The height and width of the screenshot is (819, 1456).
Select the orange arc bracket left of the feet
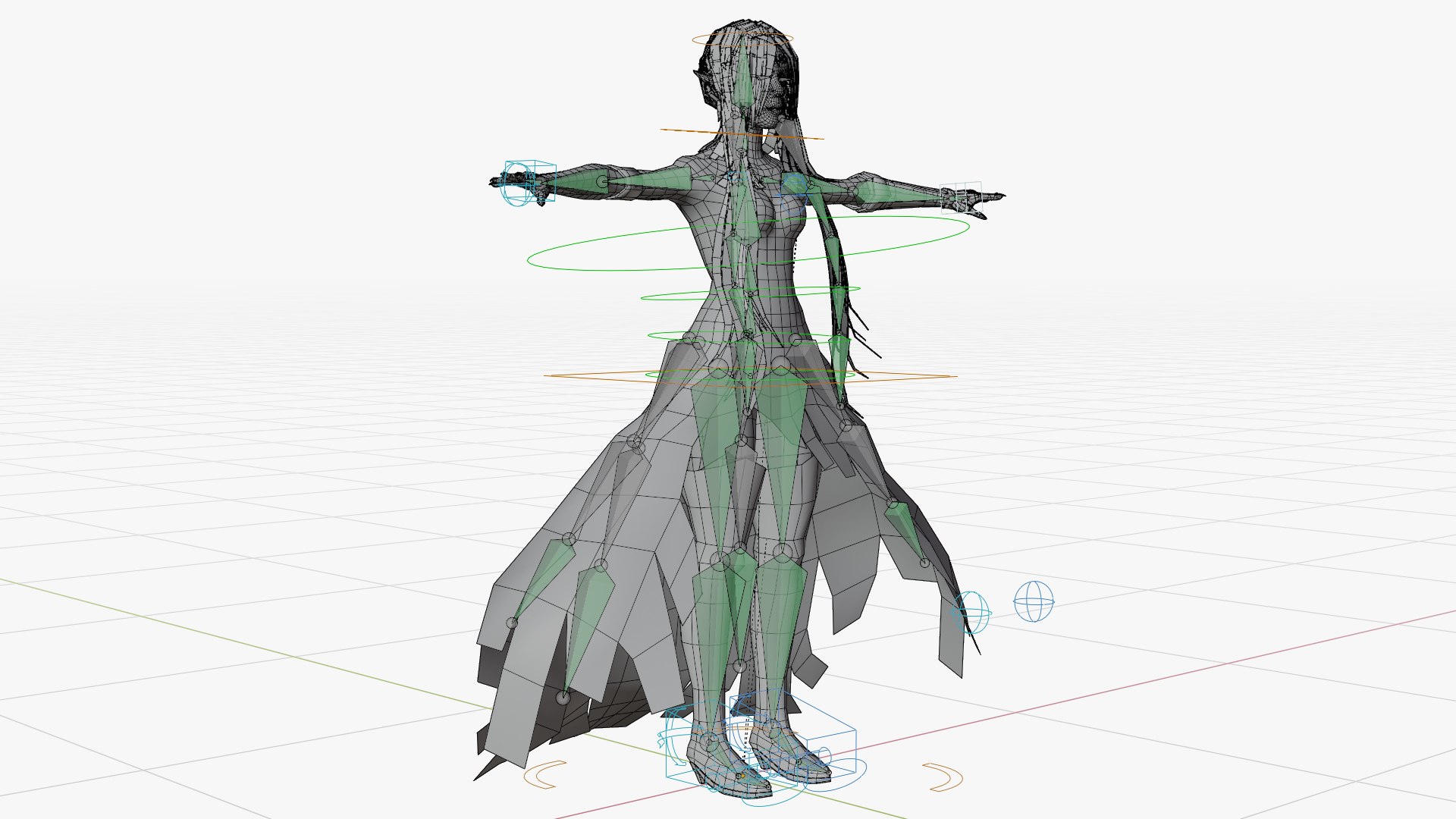click(x=546, y=775)
